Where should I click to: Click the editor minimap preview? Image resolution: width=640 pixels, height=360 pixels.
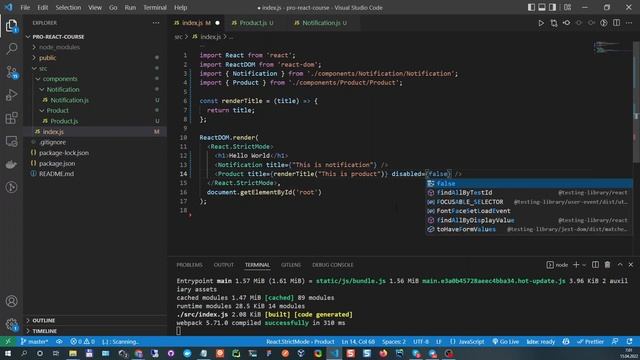click(611, 47)
